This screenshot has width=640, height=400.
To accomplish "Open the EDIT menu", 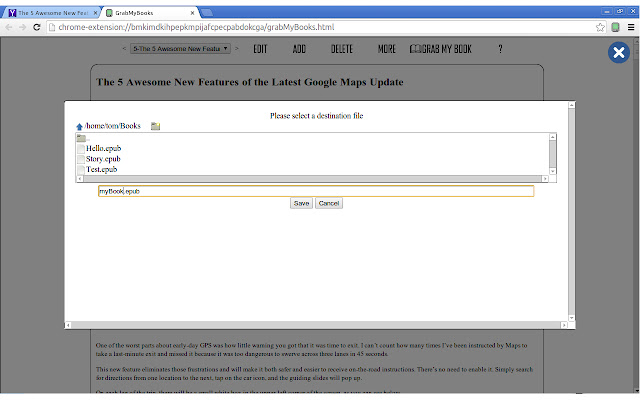I will 260,49.
